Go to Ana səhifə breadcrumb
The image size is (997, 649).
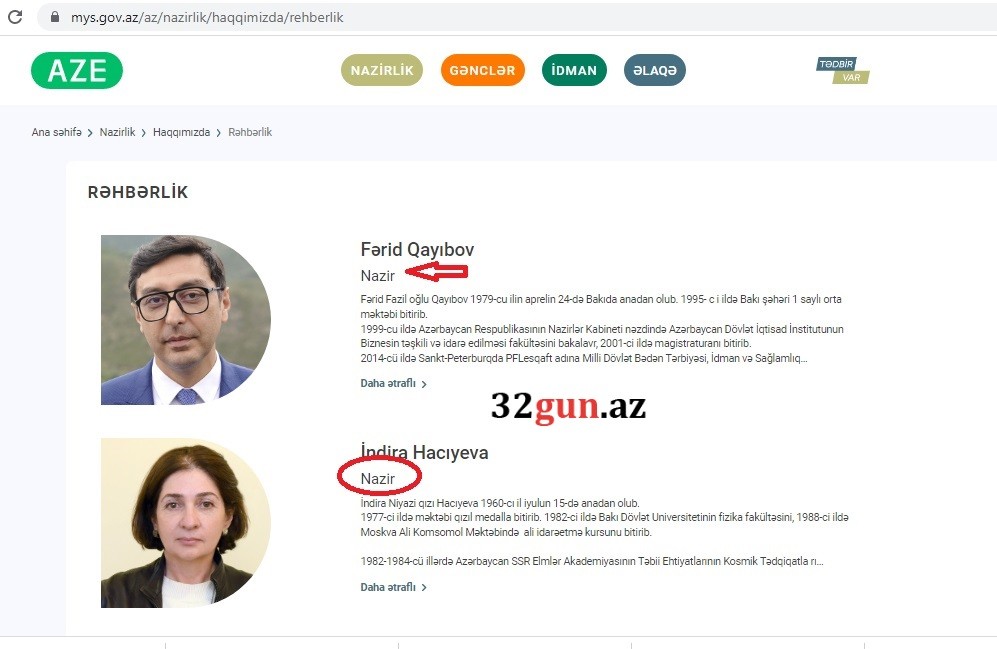57,132
